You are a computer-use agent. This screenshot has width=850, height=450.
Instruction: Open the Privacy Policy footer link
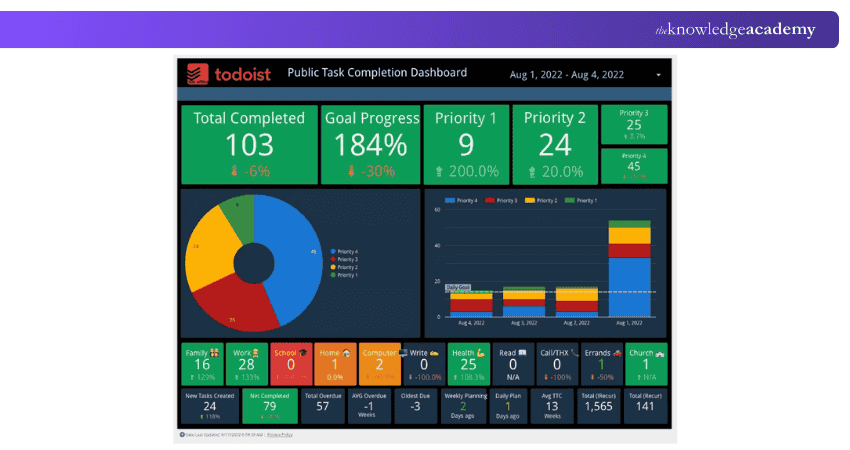(x=280, y=435)
